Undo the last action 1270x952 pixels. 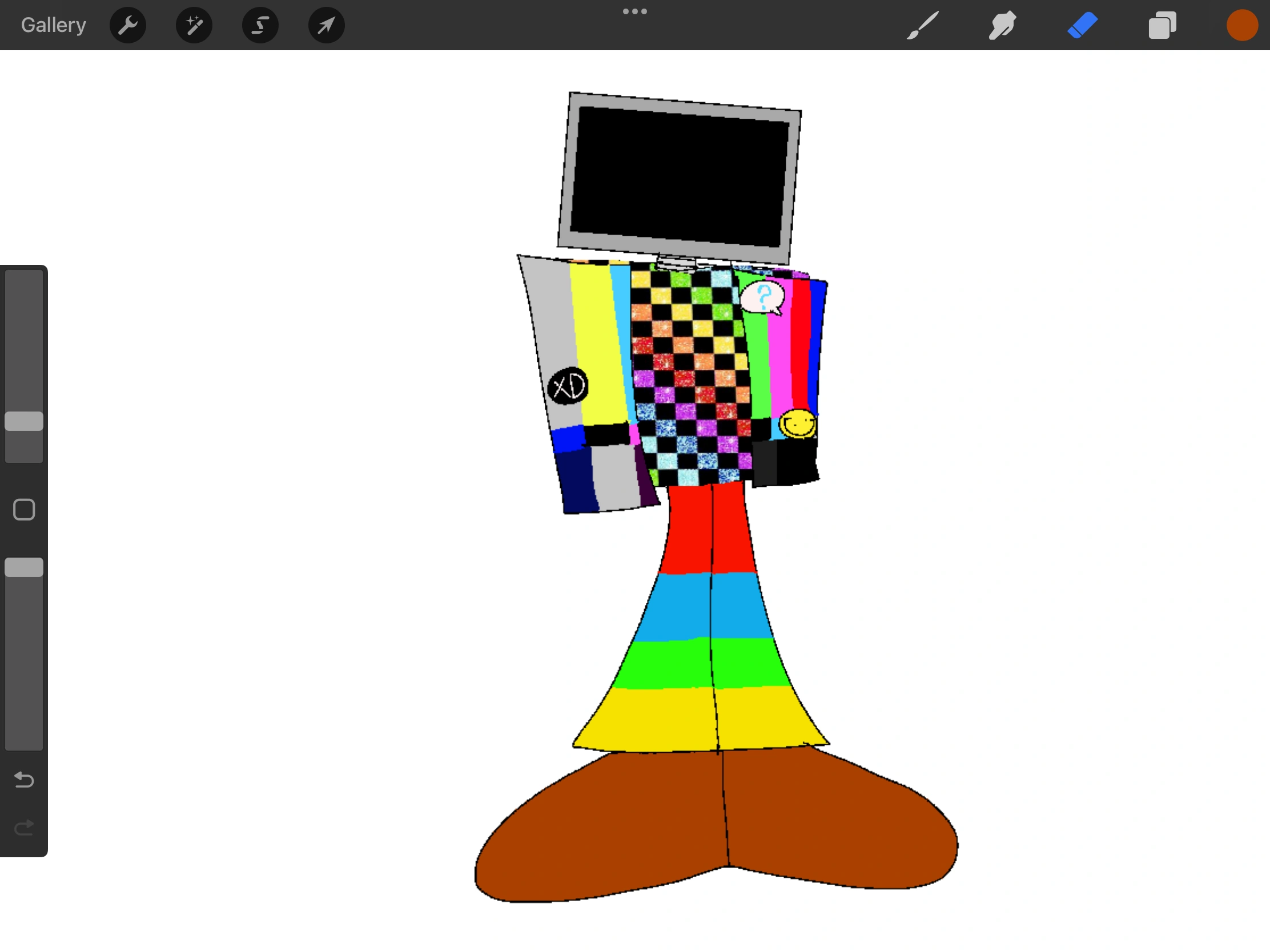click(24, 780)
